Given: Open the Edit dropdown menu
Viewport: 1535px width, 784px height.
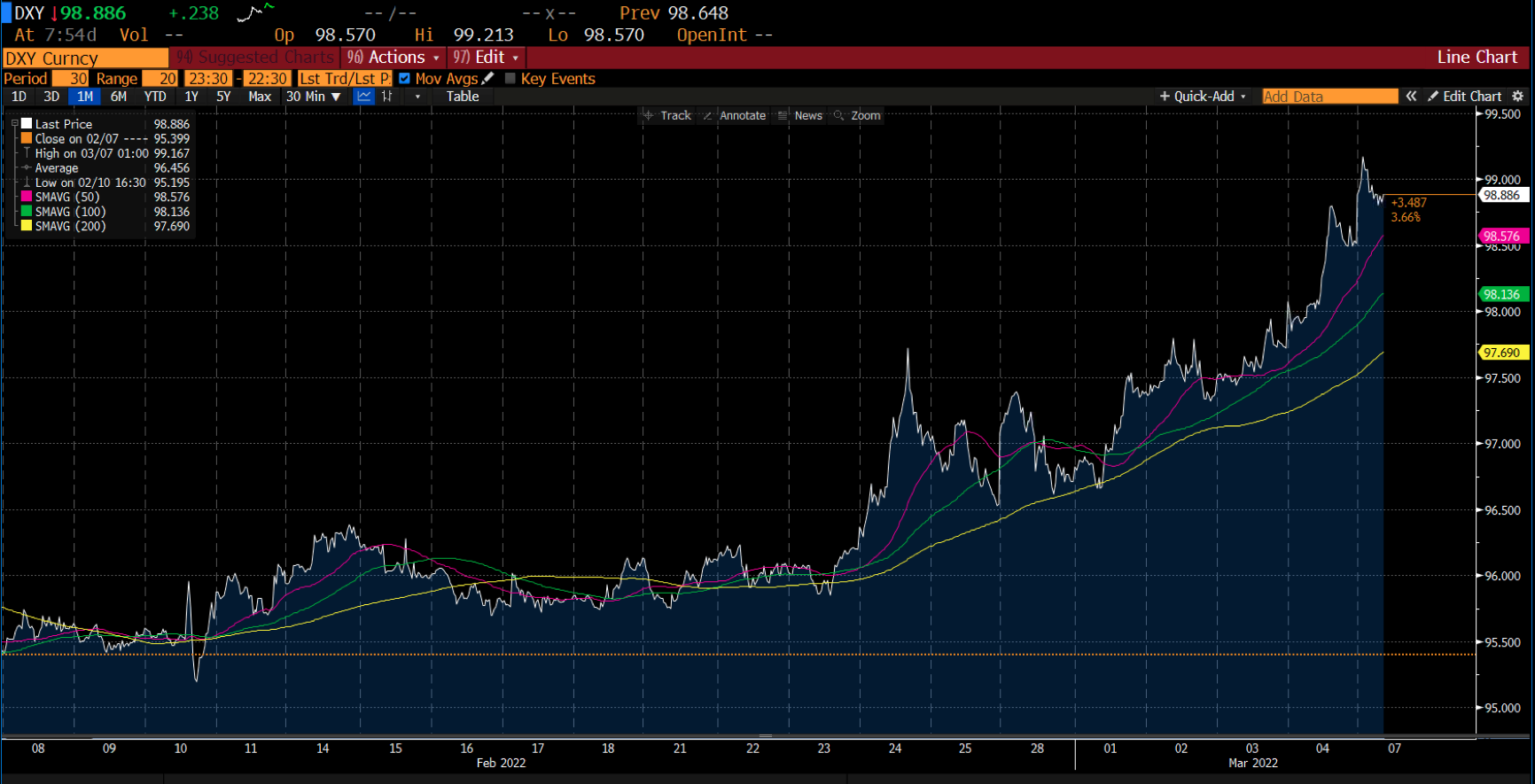Looking at the screenshot, I should pos(486,58).
